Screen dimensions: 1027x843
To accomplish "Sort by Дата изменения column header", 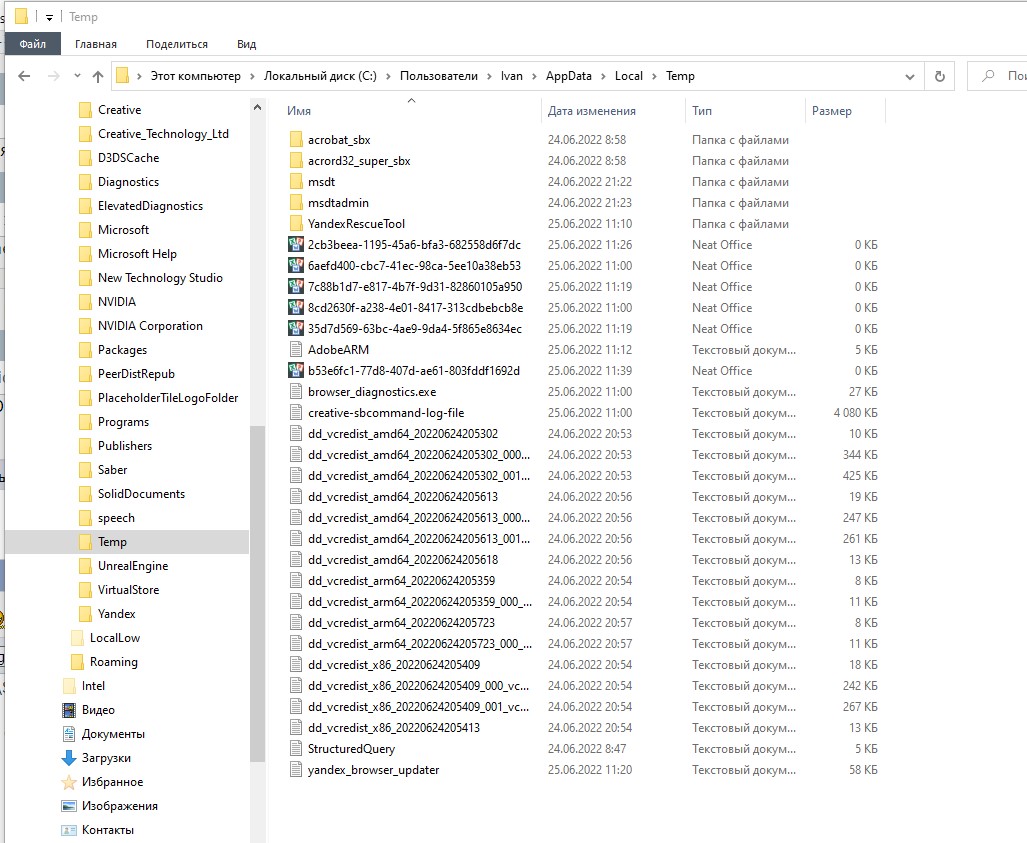I will coord(591,111).
